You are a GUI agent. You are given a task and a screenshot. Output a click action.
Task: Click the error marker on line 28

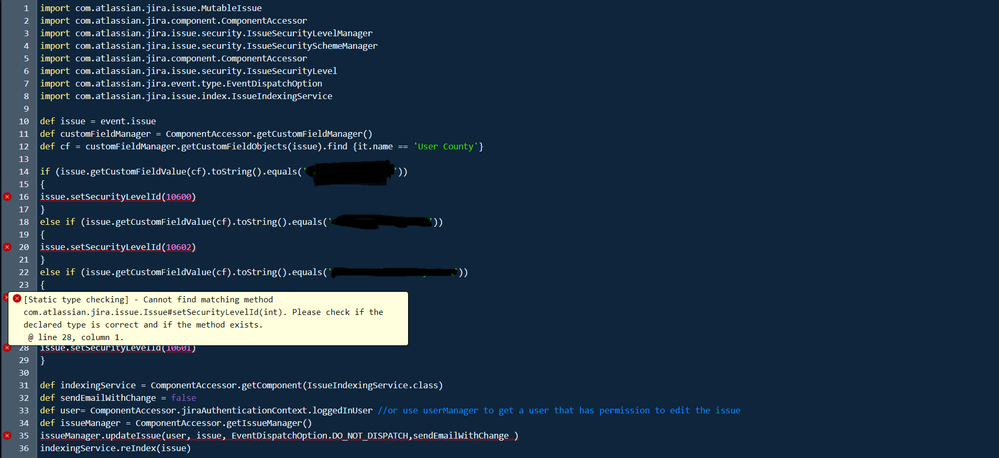(7, 348)
